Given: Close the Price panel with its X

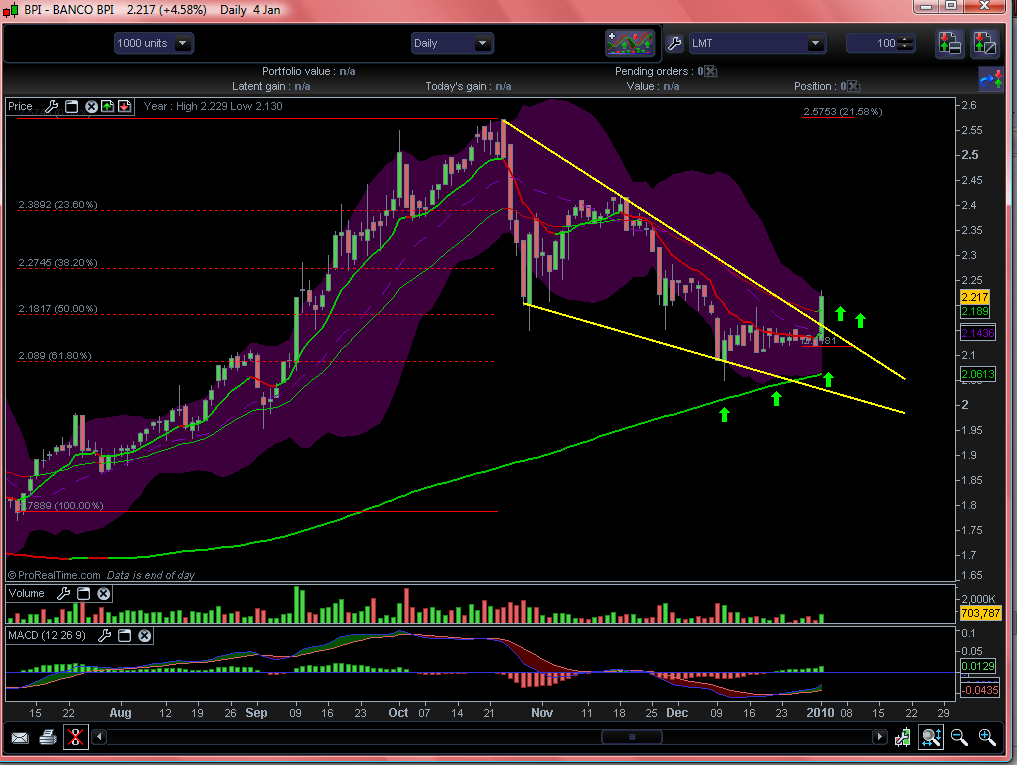Looking at the screenshot, I should pos(91,106).
